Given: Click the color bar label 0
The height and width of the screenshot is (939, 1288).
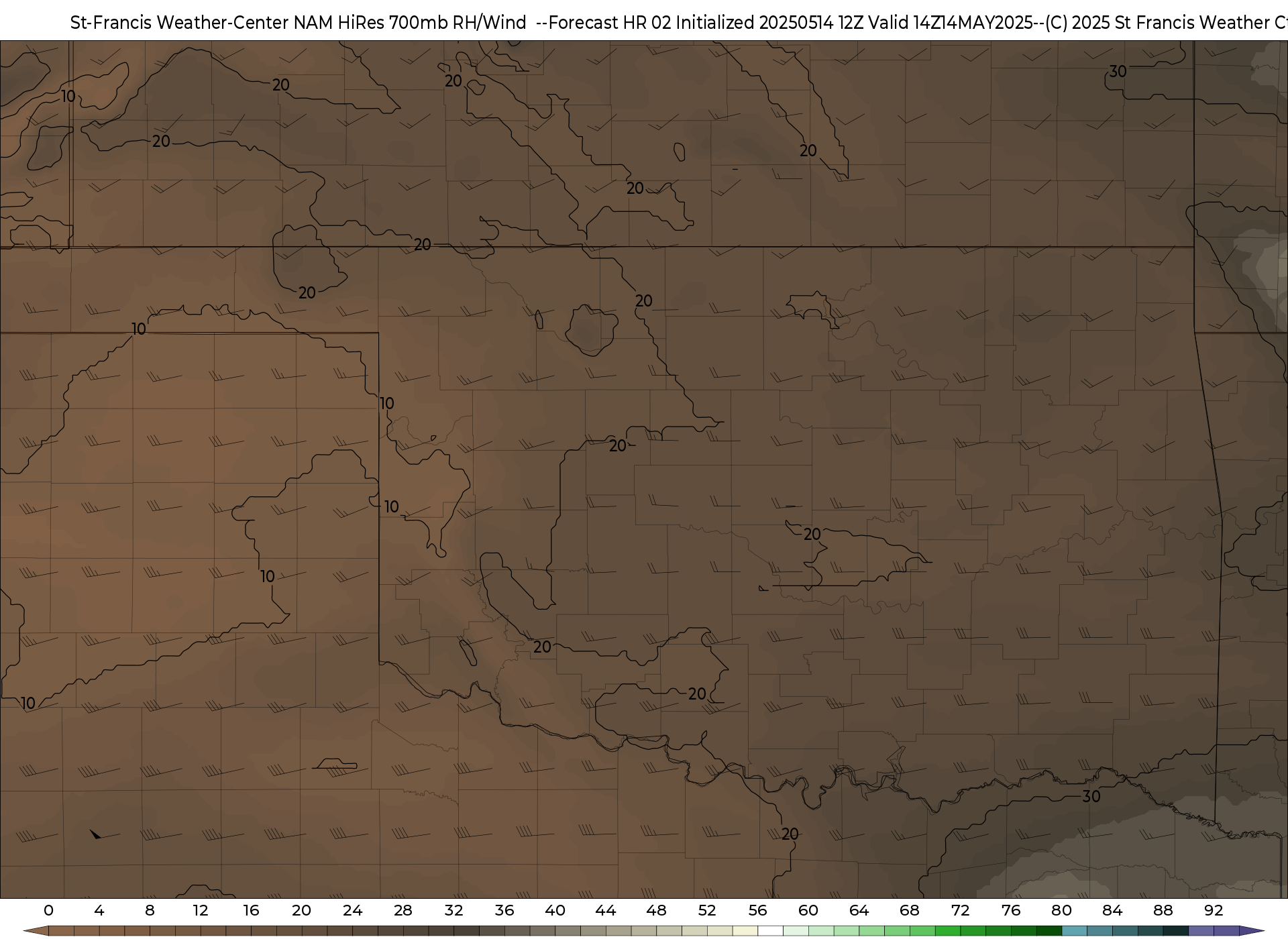Looking at the screenshot, I should [48, 910].
